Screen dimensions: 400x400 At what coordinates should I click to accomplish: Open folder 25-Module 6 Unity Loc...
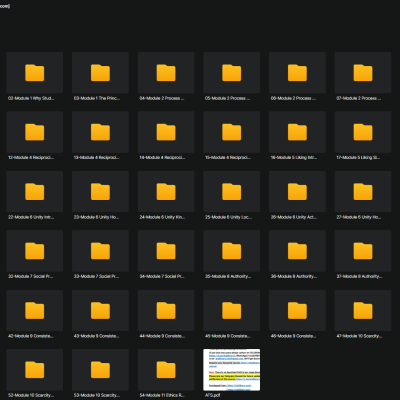point(232,192)
